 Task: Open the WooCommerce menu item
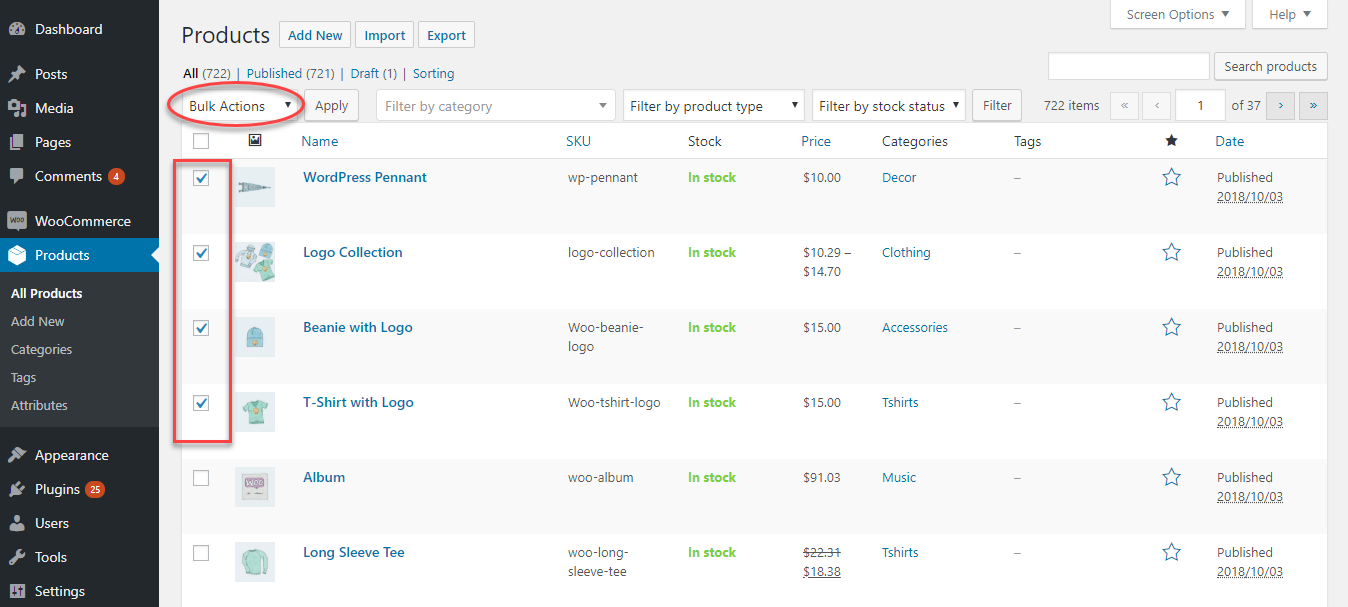click(x=79, y=221)
